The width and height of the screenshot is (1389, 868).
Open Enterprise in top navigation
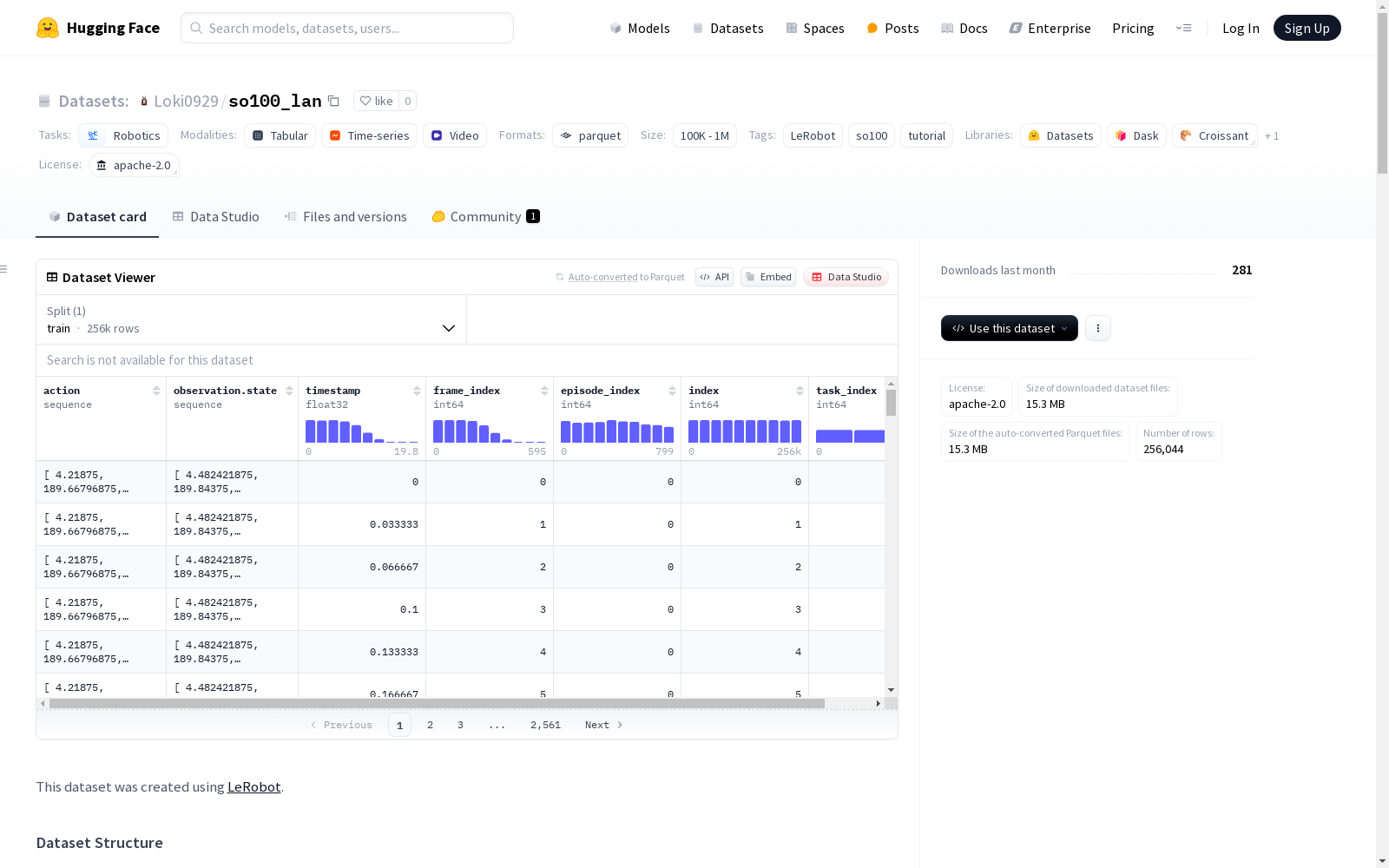coord(1050,28)
